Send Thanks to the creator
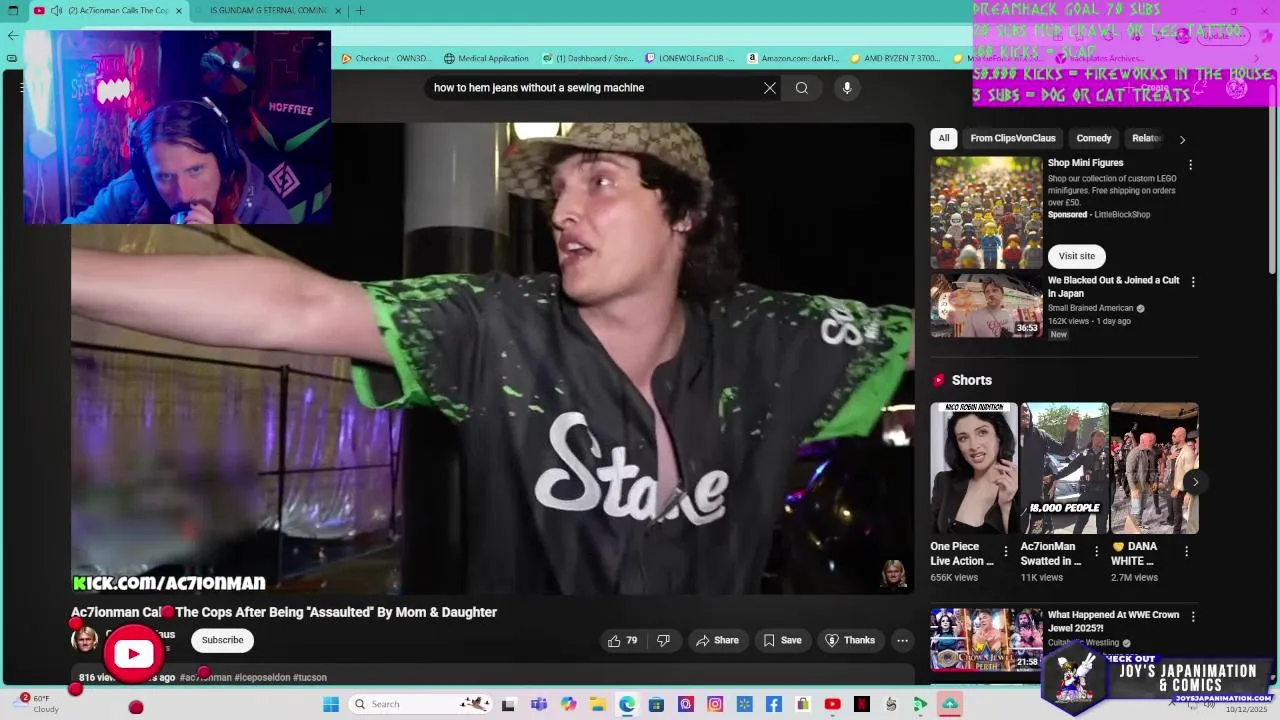The height and width of the screenshot is (720, 1280). click(850, 640)
